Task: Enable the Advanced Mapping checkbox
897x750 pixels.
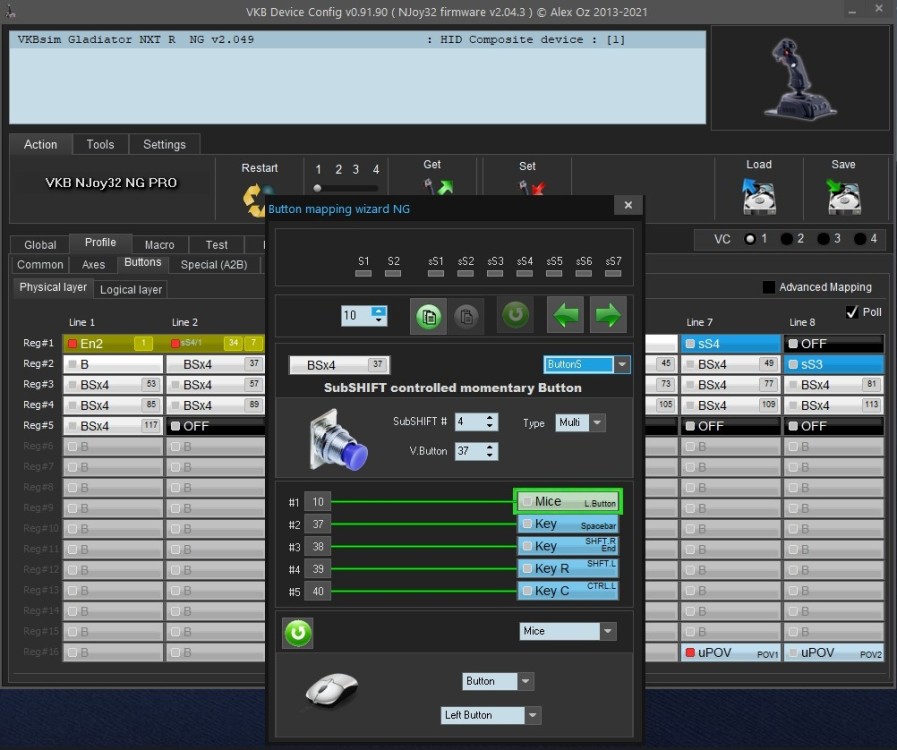Action: tap(769, 287)
